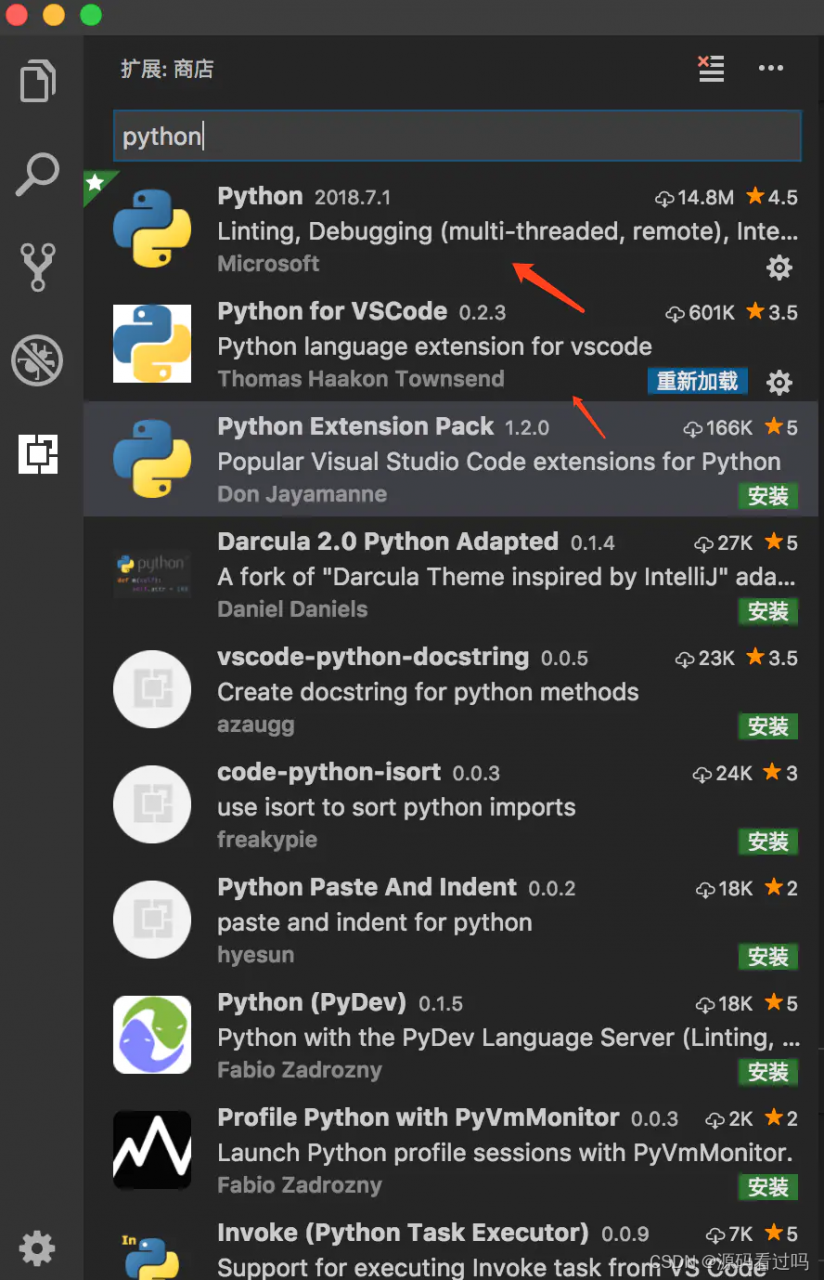Screen dimensions: 824x1280
Task: Open the gear menu for Microsoft's Python extension
Action: click(779, 267)
